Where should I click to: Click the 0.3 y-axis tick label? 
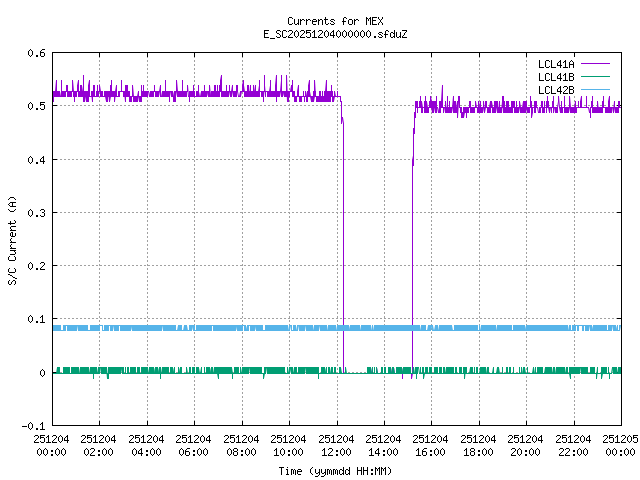coord(35,213)
